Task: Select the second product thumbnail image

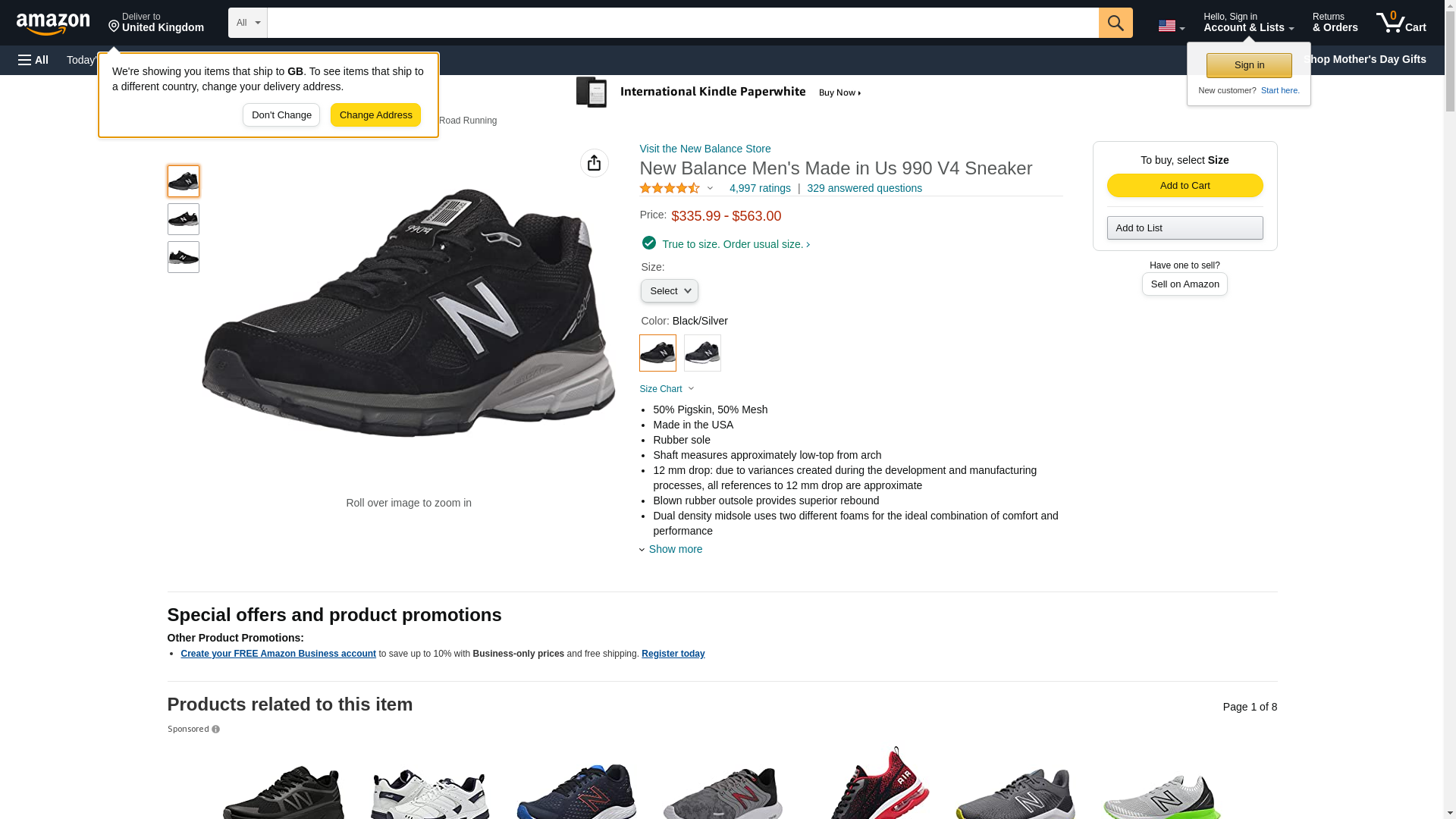Action: pos(184,219)
